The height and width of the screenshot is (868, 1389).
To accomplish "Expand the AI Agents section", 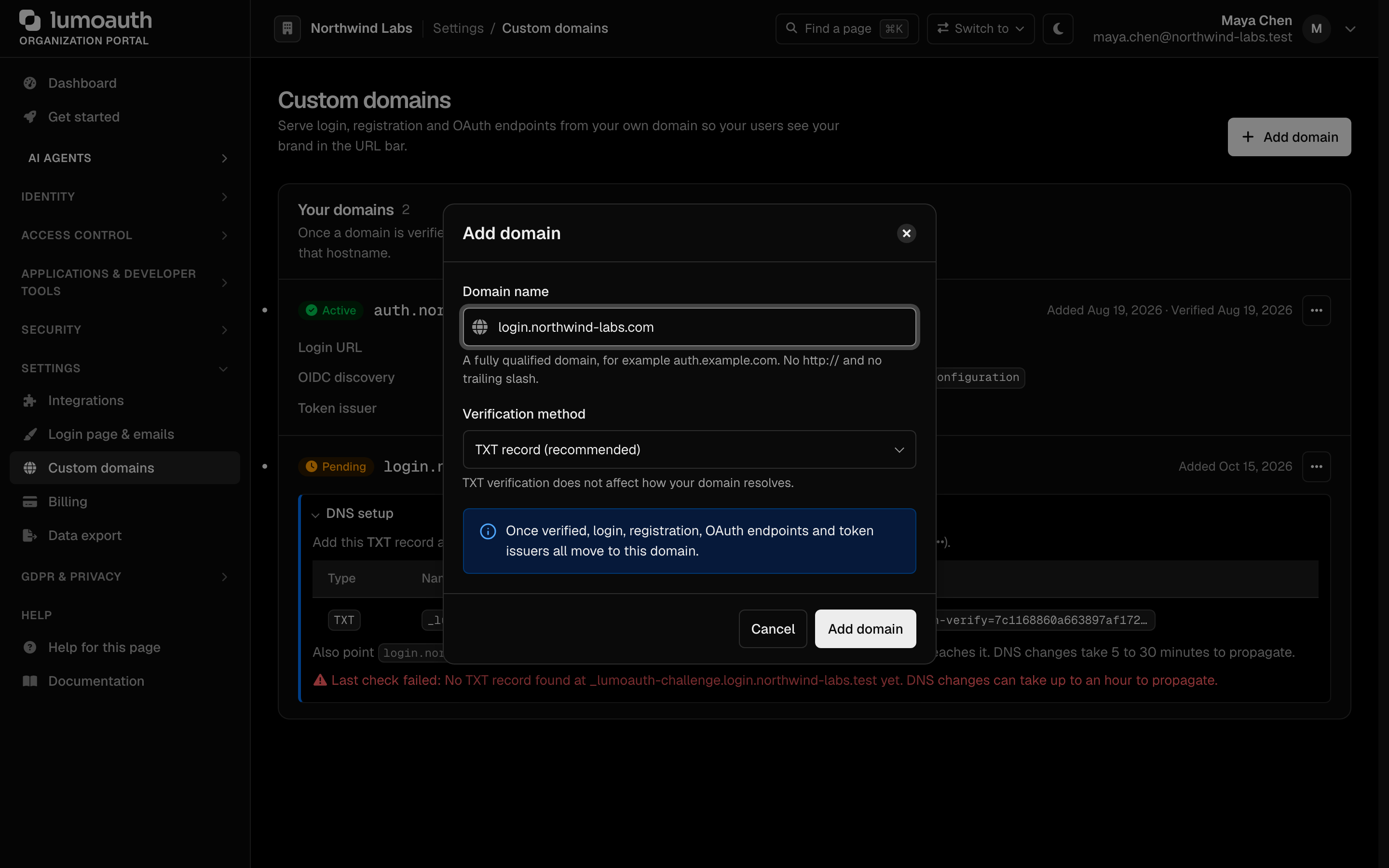I will click(x=125, y=158).
